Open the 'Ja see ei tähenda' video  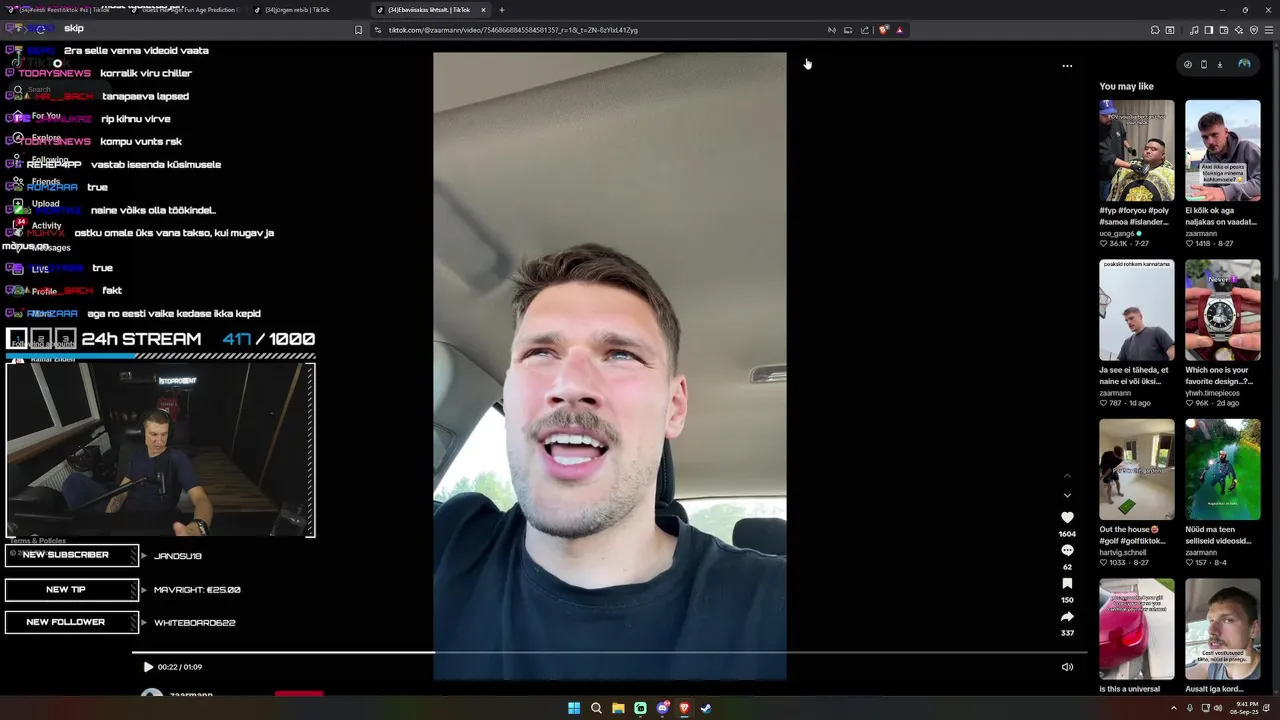pos(1137,310)
